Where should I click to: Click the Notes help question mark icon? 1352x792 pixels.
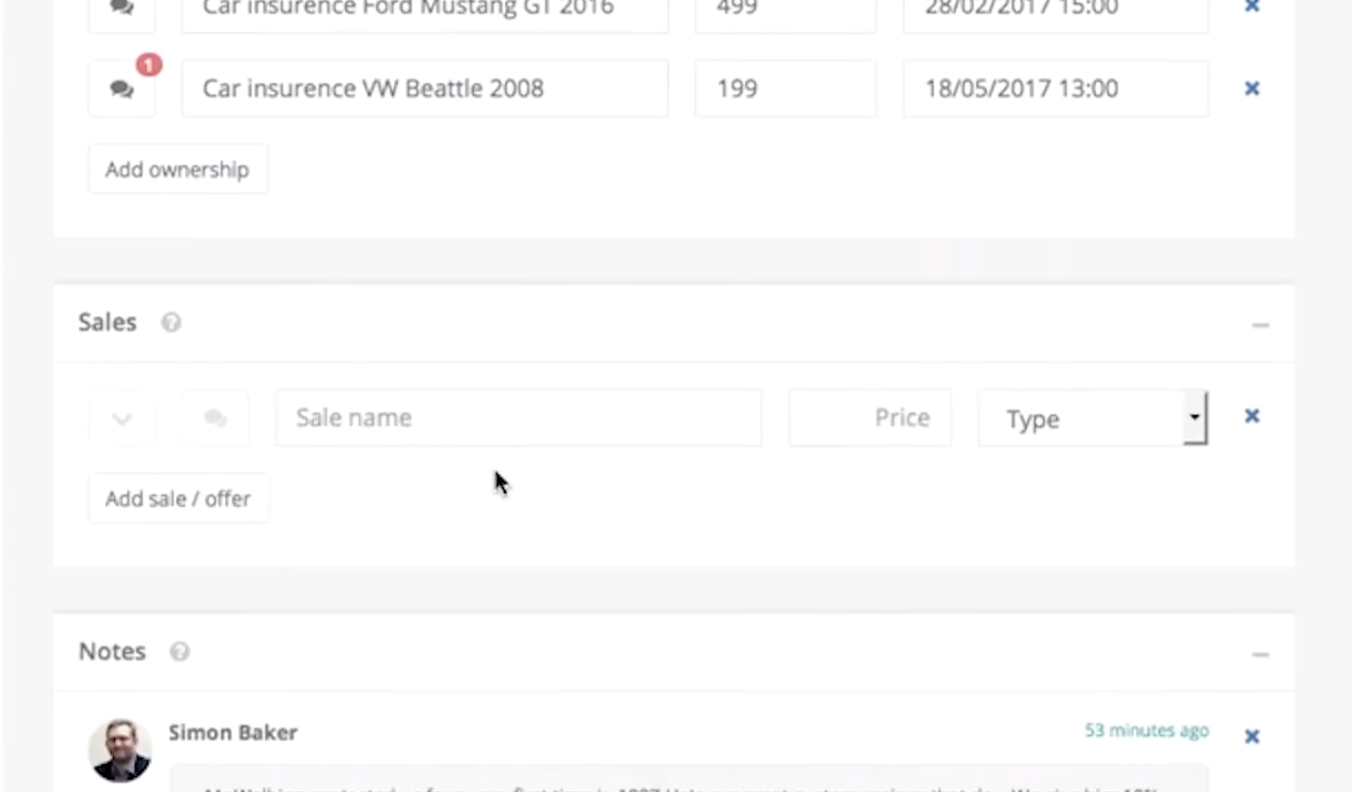pos(179,651)
